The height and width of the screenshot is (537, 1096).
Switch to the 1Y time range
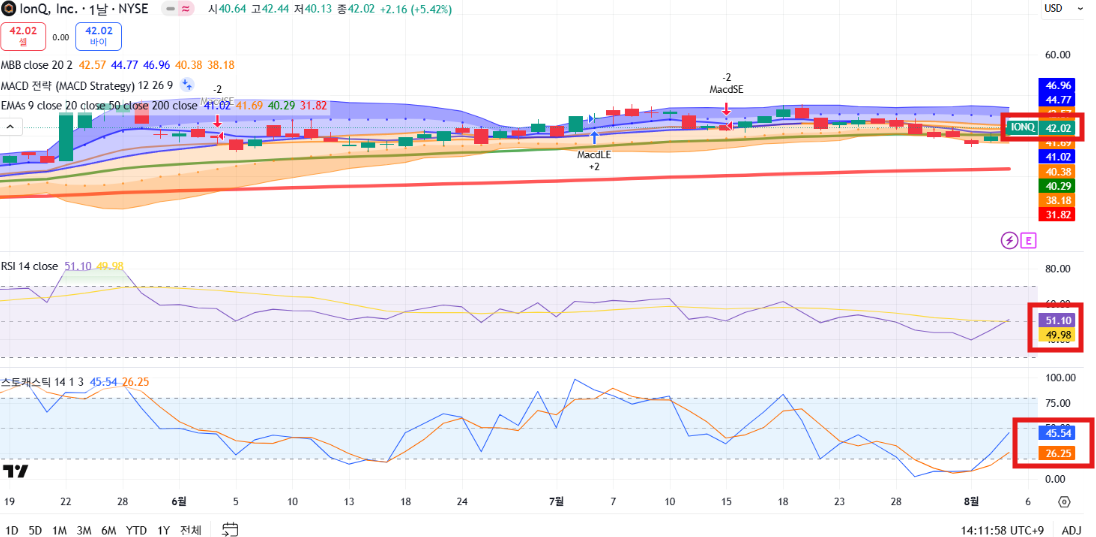tap(164, 530)
